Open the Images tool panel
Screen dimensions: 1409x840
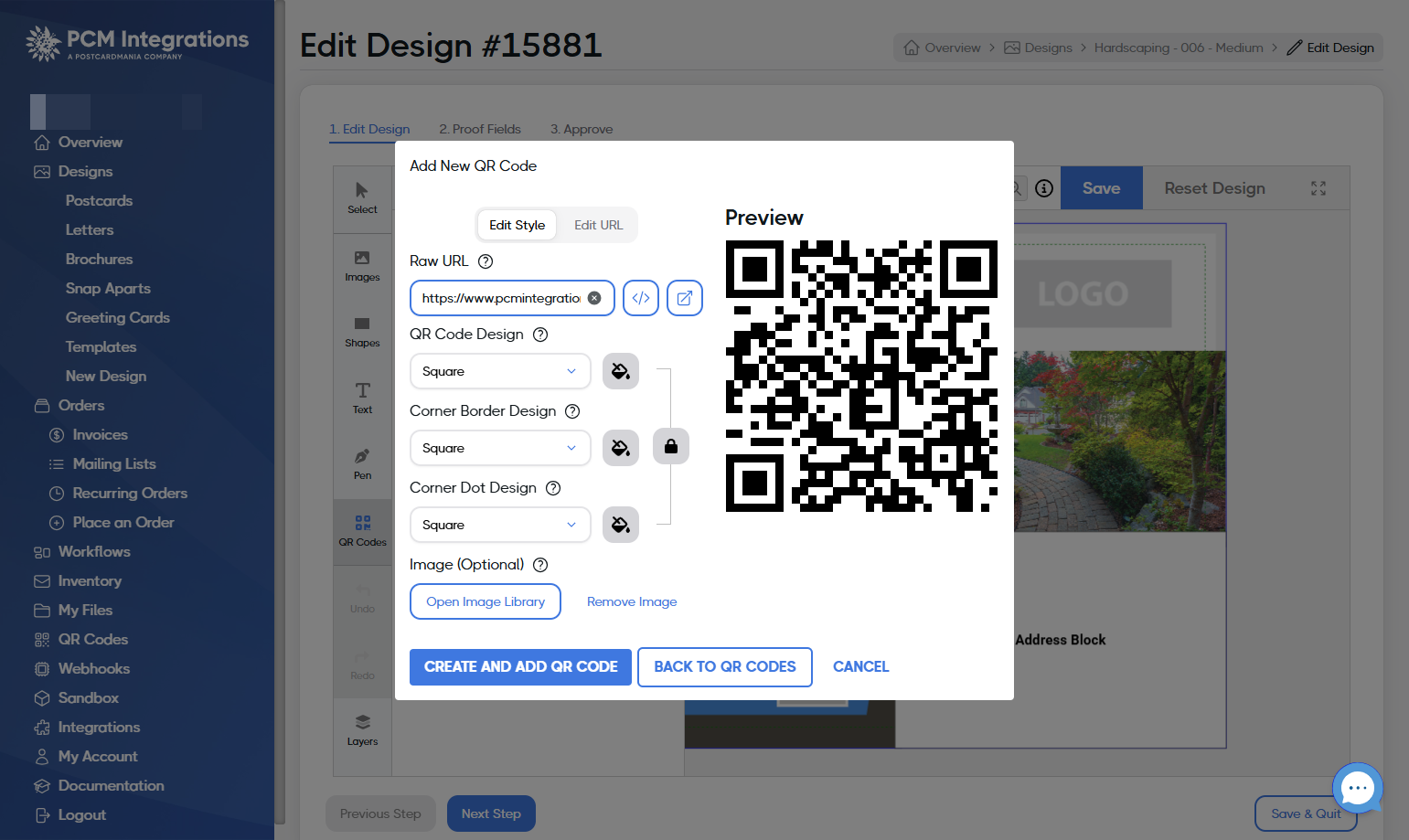click(362, 266)
